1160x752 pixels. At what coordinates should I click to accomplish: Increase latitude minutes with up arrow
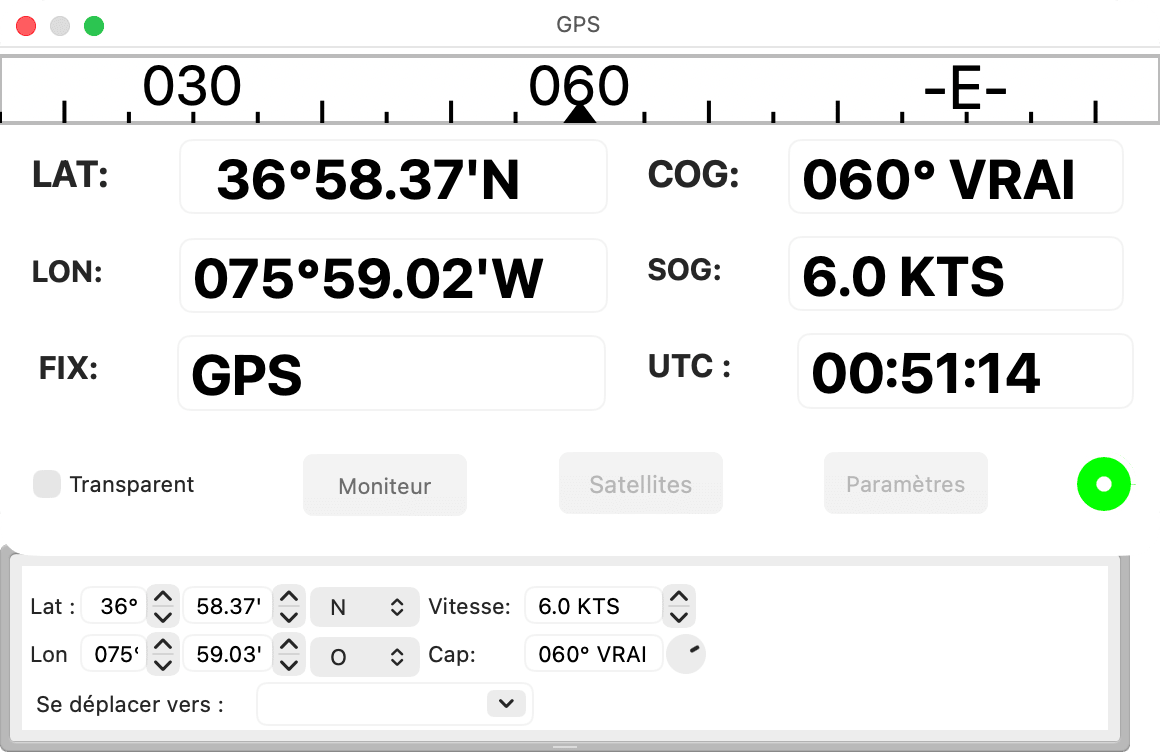click(289, 597)
